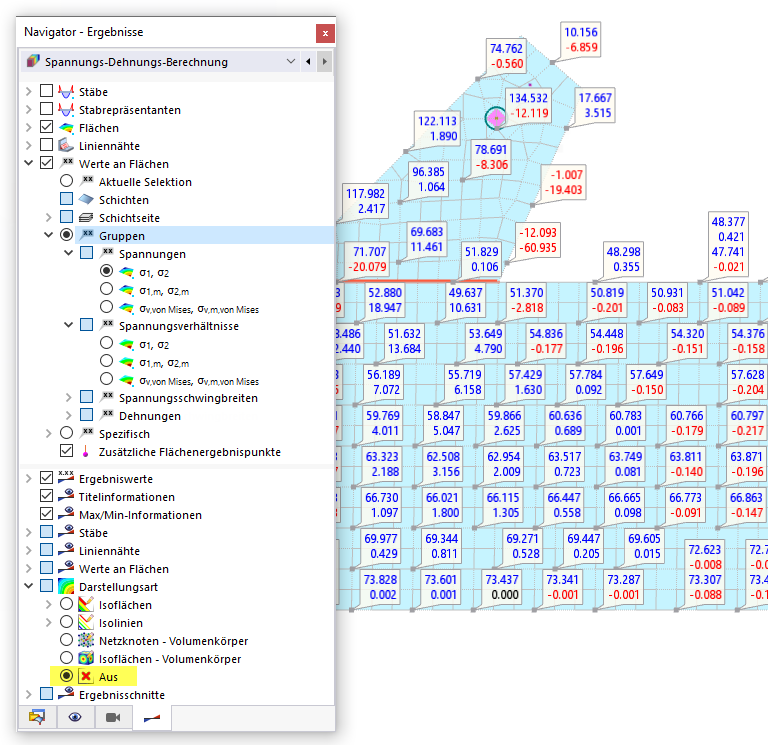Click the Schichten layer icon
Screen dimensions: 768x745
click(x=86, y=199)
